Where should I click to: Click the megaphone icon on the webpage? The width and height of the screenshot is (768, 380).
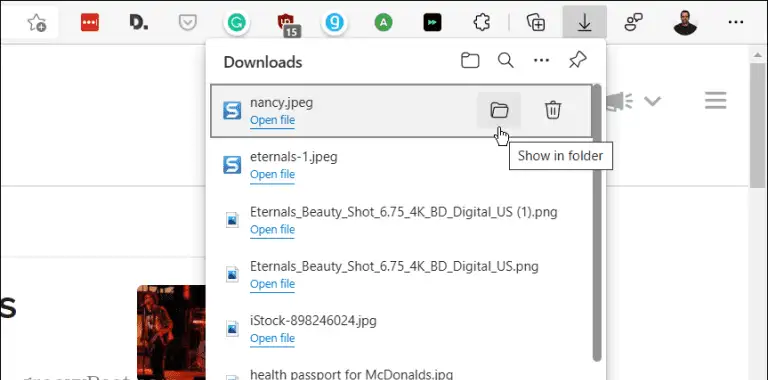(620, 101)
